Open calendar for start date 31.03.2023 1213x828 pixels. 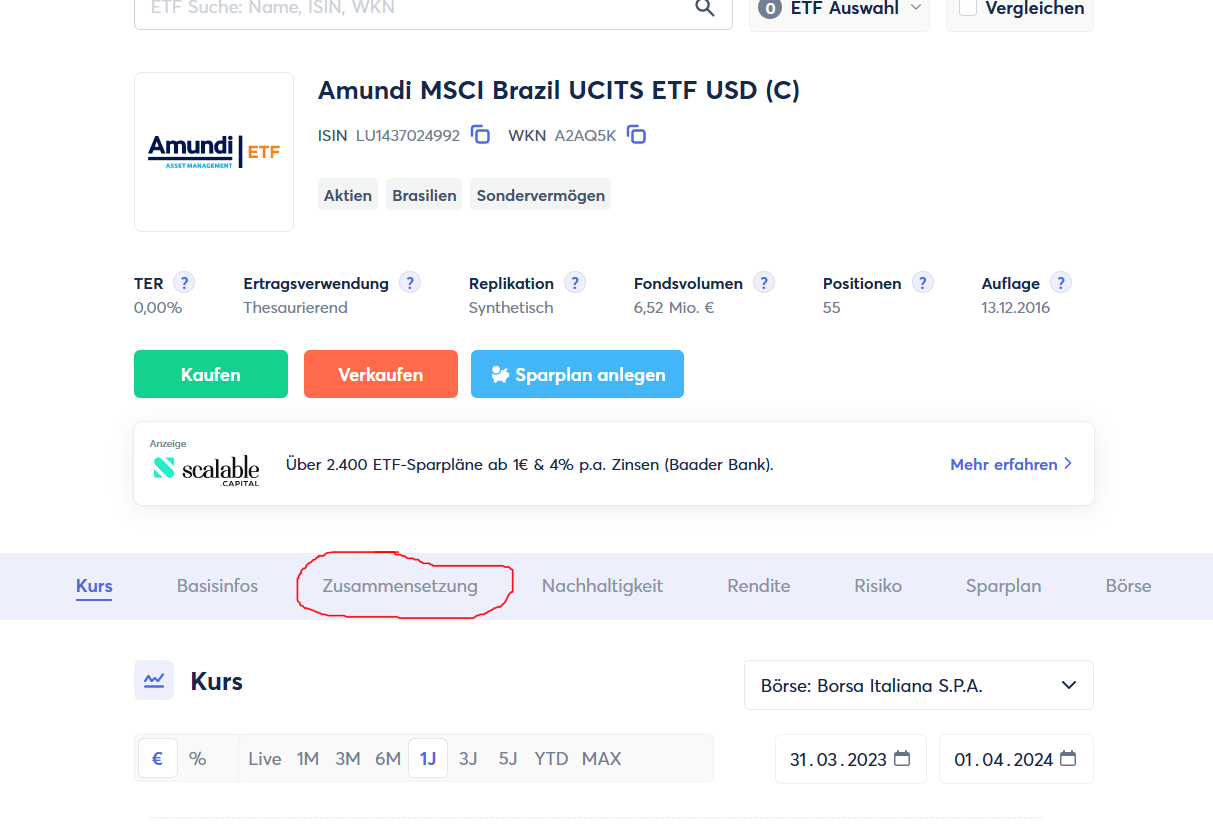[902, 758]
